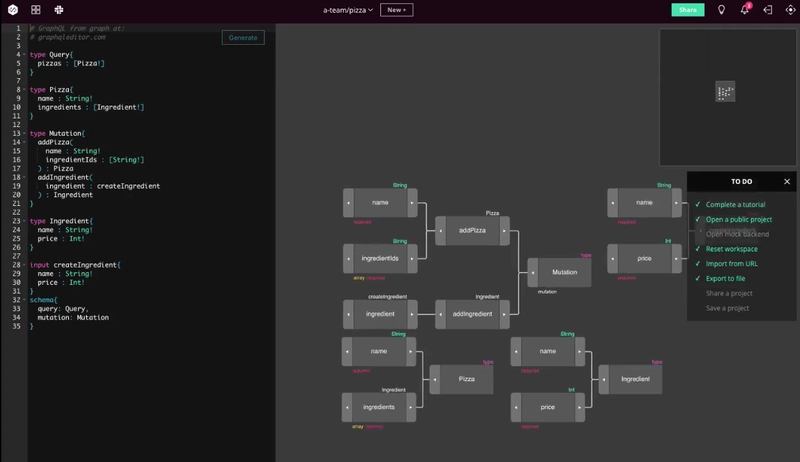Click the code line 'ingredientIds : [String!]'
Screen dimensions: 800x462
tap(95, 160)
